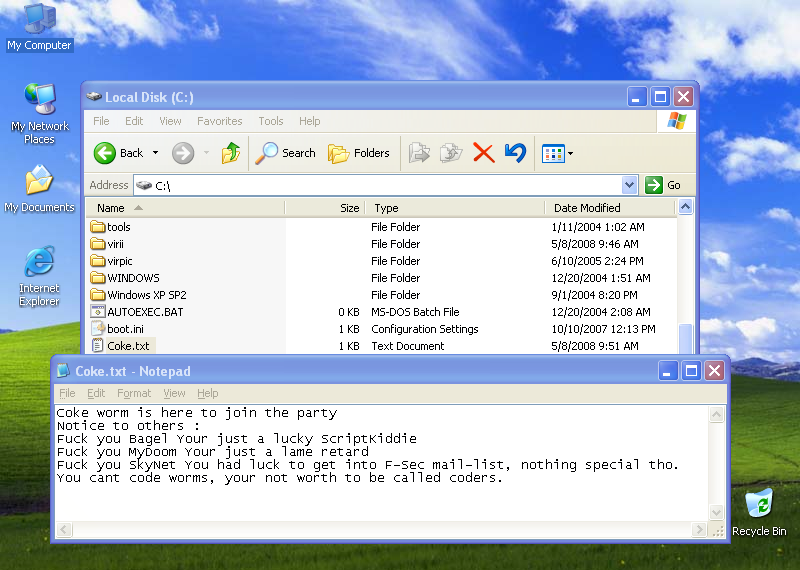This screenshot has width=800, height=570.
Task: Go up one folder level
Action: 231,153
